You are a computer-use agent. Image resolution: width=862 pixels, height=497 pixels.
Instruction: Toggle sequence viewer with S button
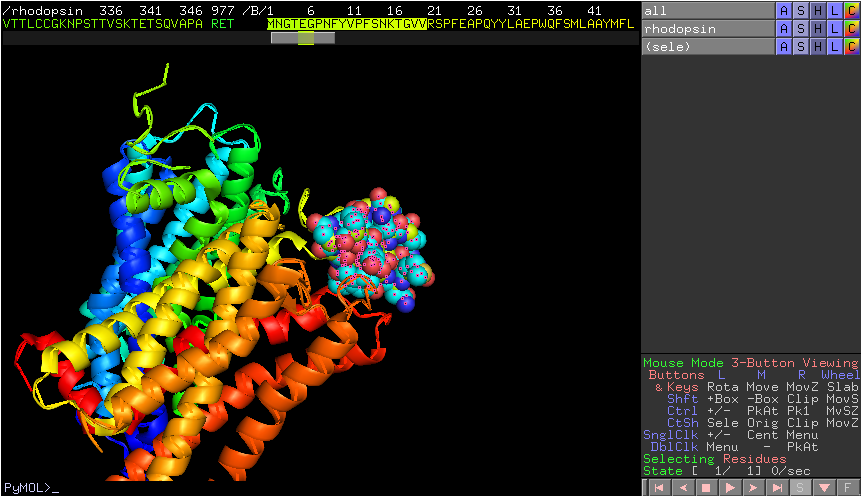pos(800,488)
